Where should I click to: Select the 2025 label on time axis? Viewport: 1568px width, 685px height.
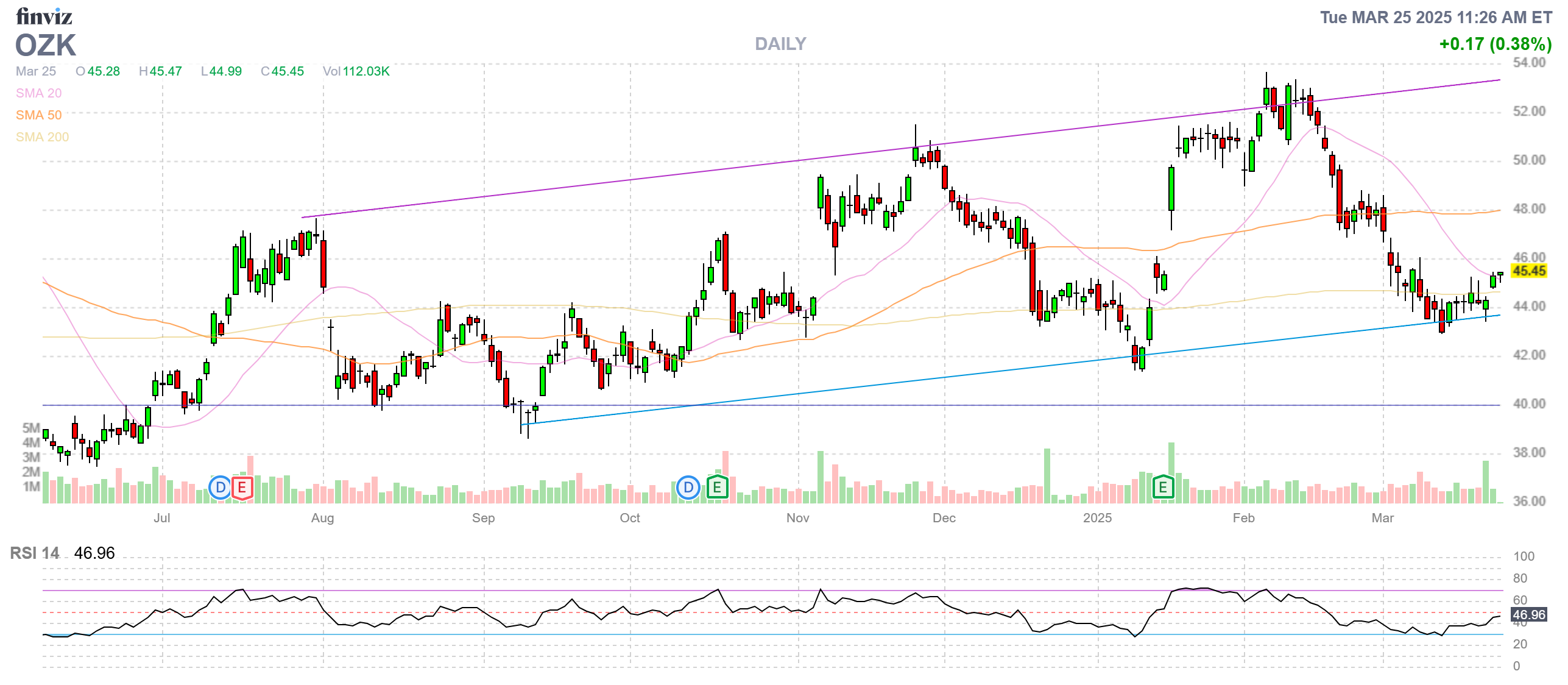(x=1097, y=518)
